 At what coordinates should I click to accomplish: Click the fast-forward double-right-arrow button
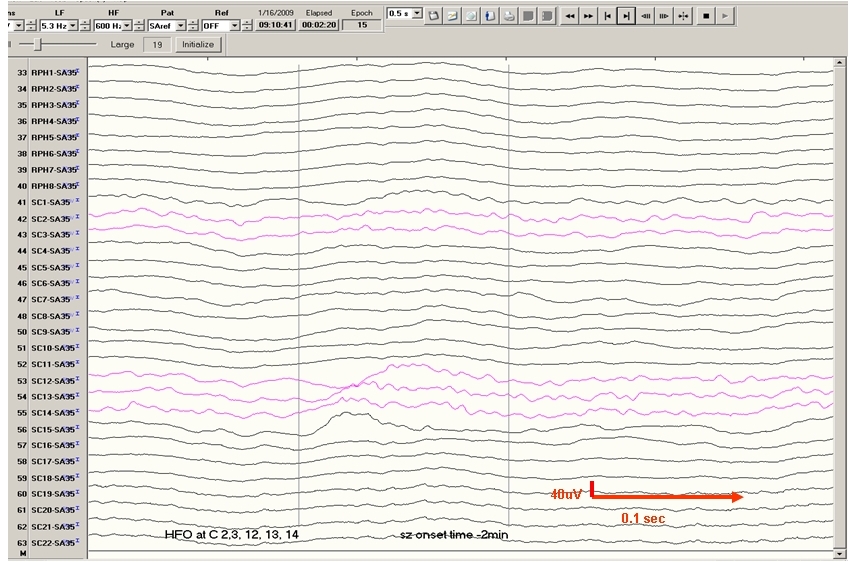click(588, 16)
